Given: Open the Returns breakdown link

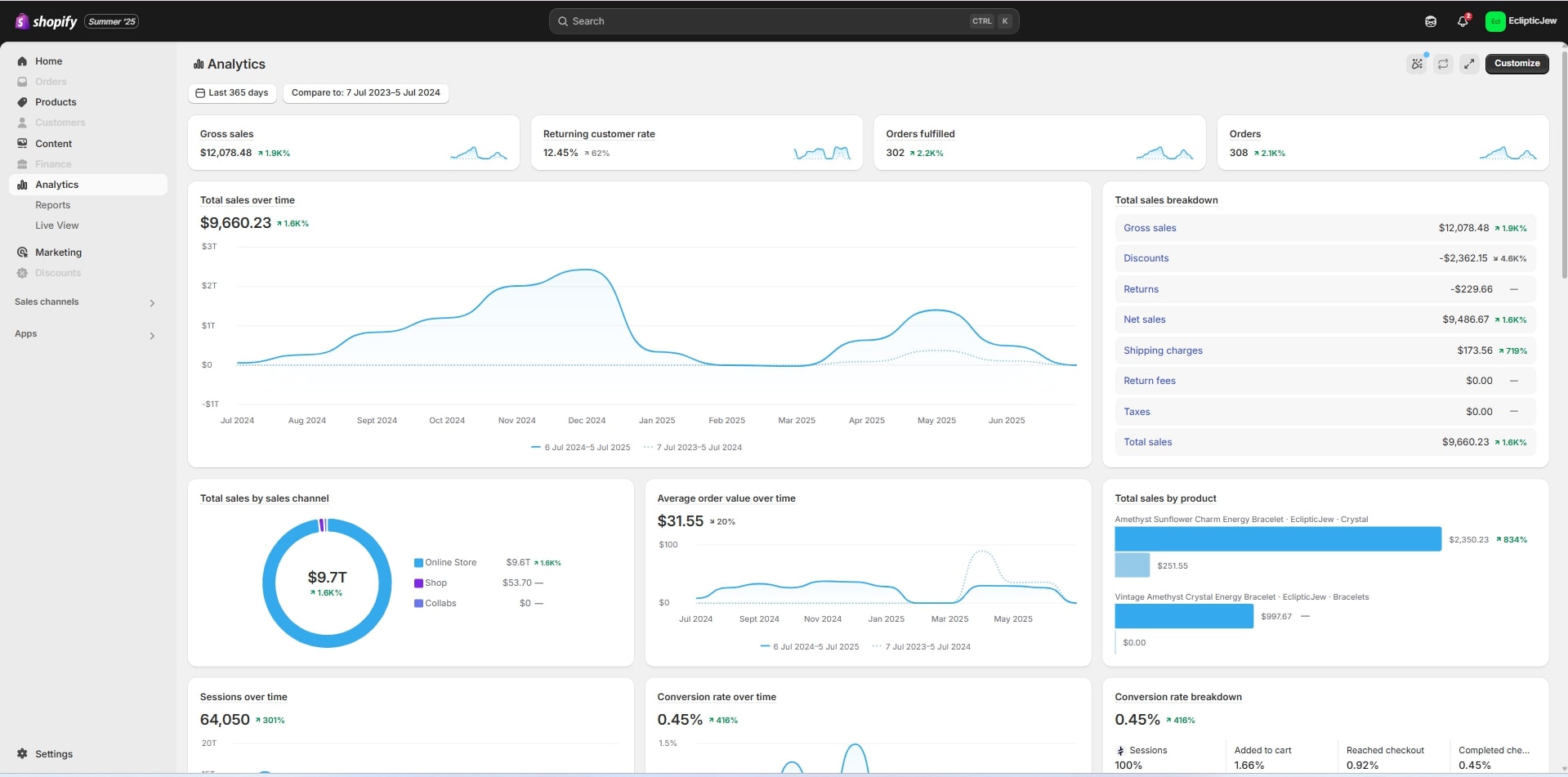Looking at the screenshot, I should [1141, 289].
